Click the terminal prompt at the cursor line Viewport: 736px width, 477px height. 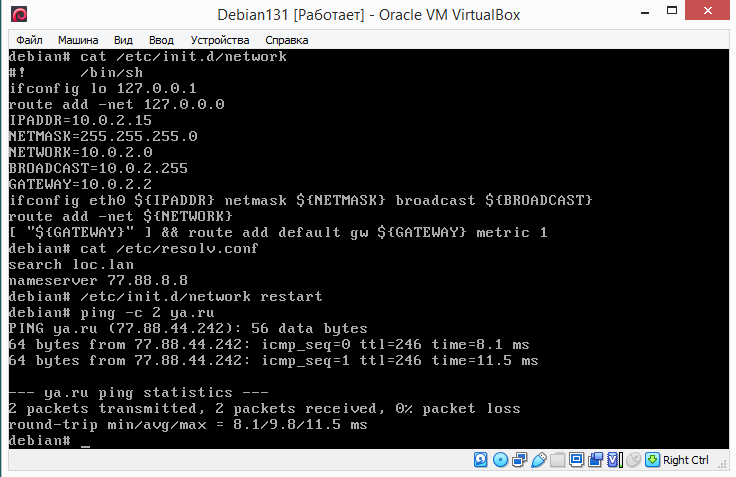[x=85, y=440]
